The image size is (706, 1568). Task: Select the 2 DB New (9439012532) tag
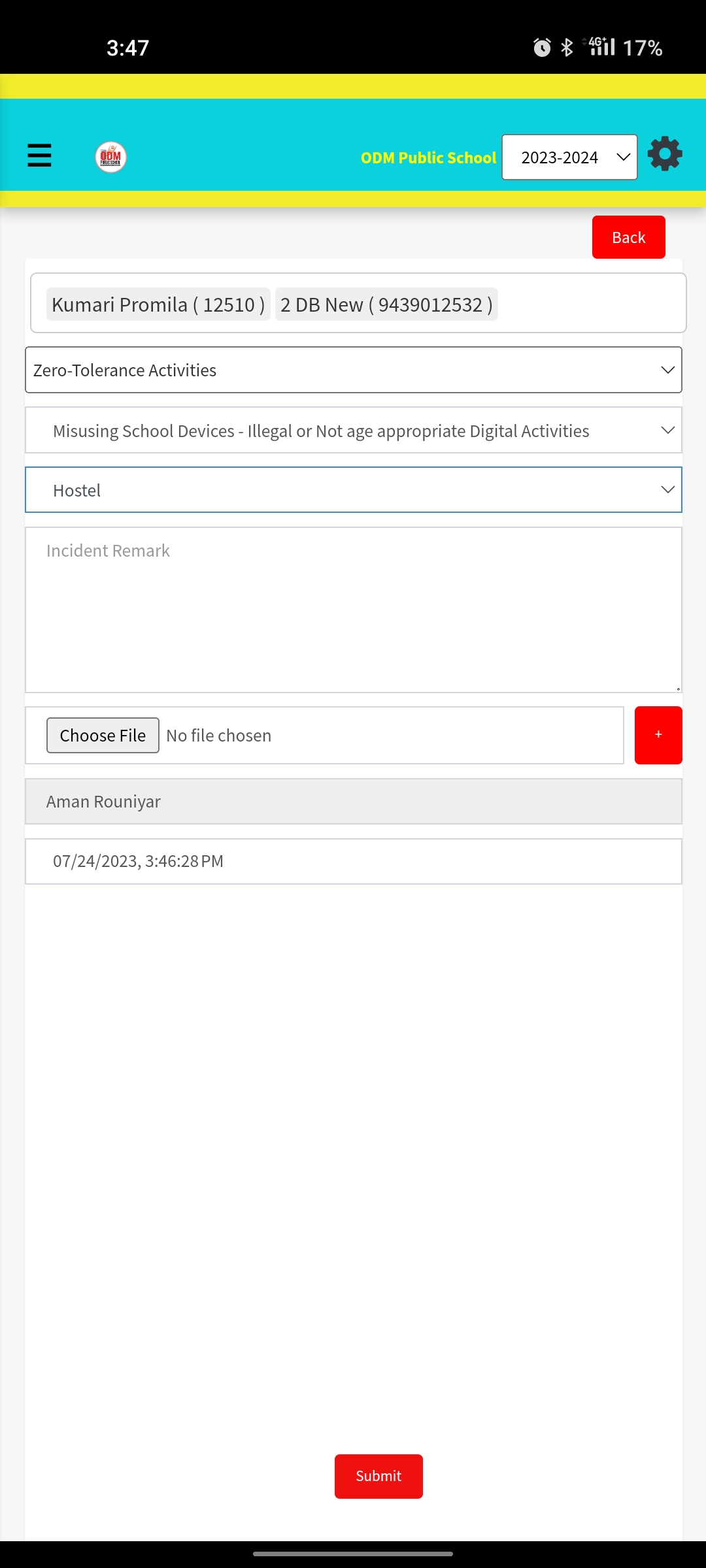tap(386, 304)
